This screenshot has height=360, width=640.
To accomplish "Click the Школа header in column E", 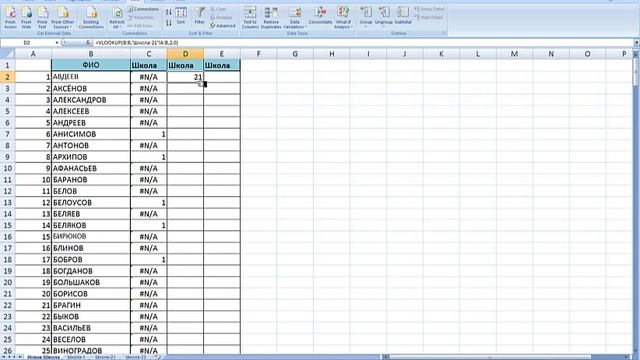I will point(222,65).
